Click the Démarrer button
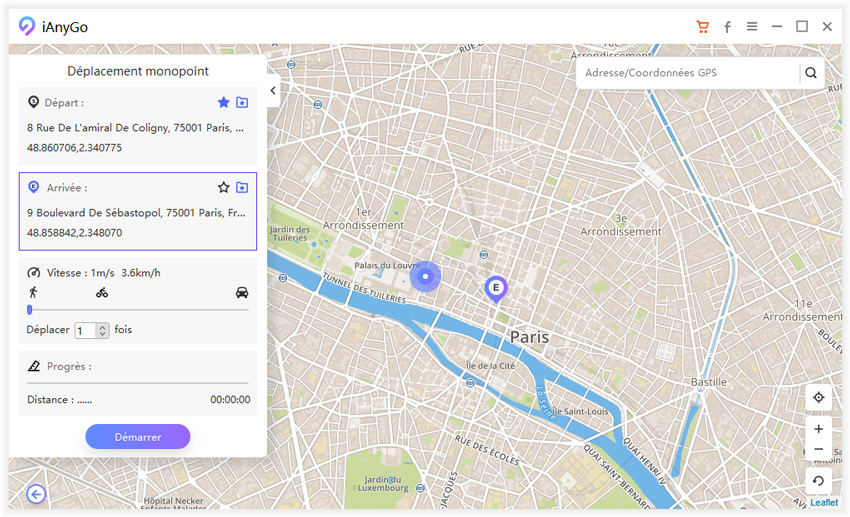The image size is (850, 517). coord(138,437)
